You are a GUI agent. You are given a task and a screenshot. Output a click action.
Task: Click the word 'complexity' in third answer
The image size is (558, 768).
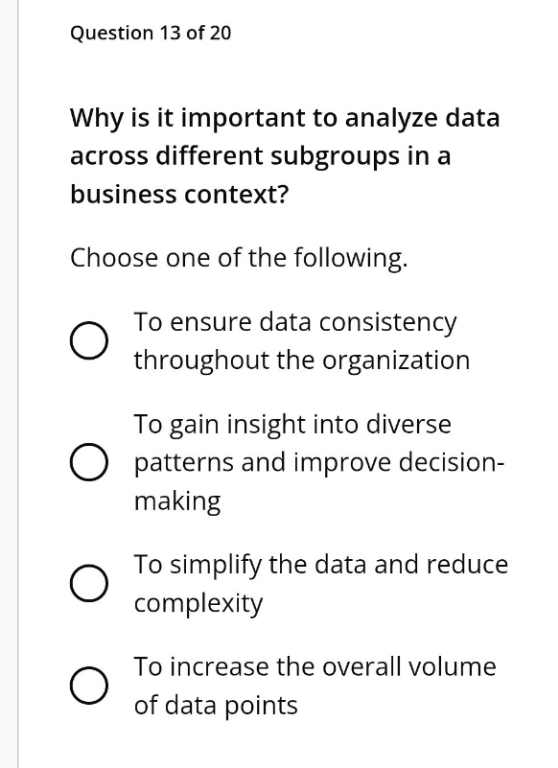click(x=198, y=604)
